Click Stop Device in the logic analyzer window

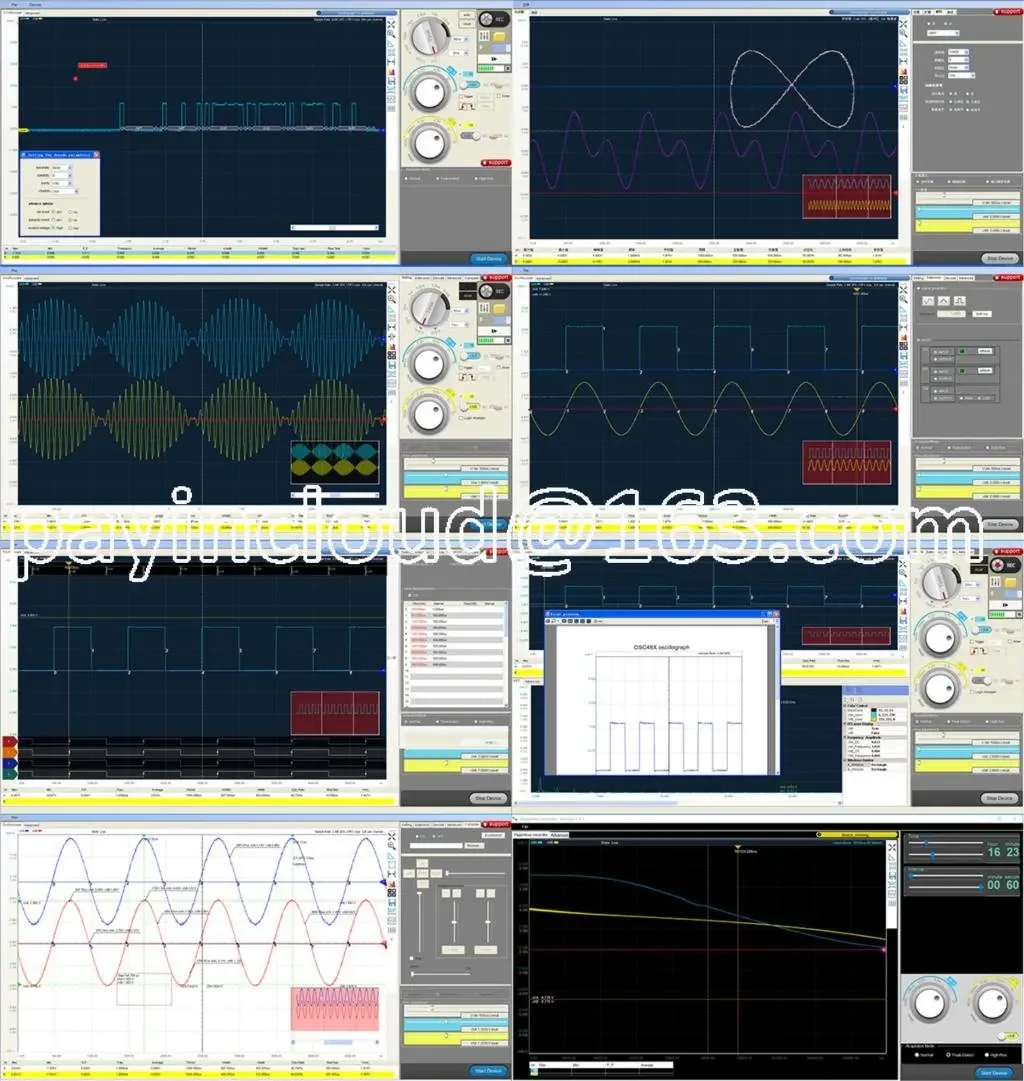489,798
